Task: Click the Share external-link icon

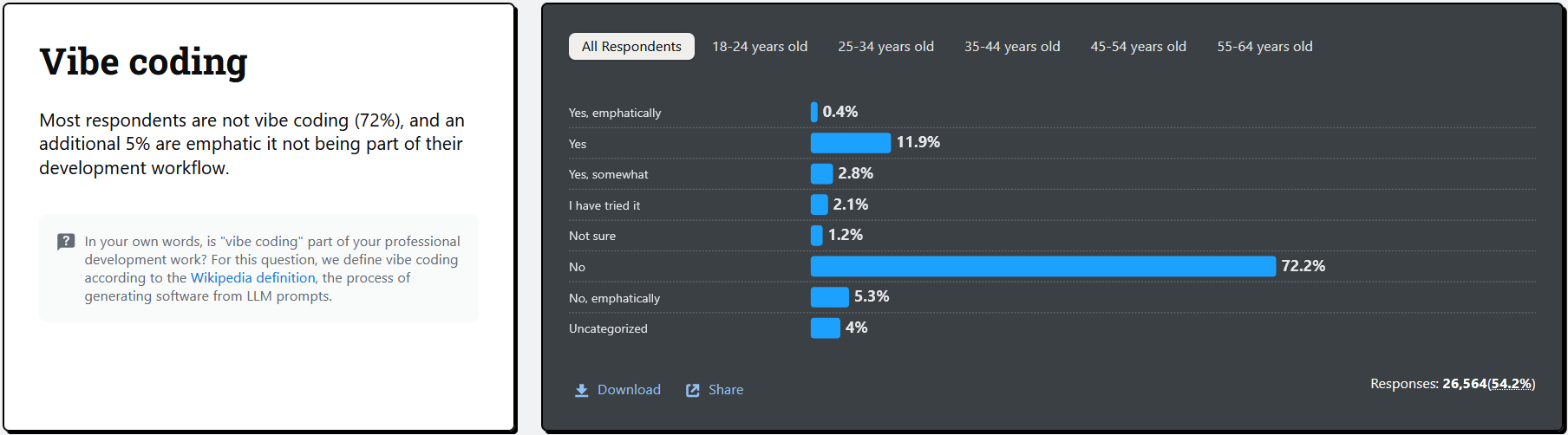Action: pyautogui.click(x=693, y=391)
